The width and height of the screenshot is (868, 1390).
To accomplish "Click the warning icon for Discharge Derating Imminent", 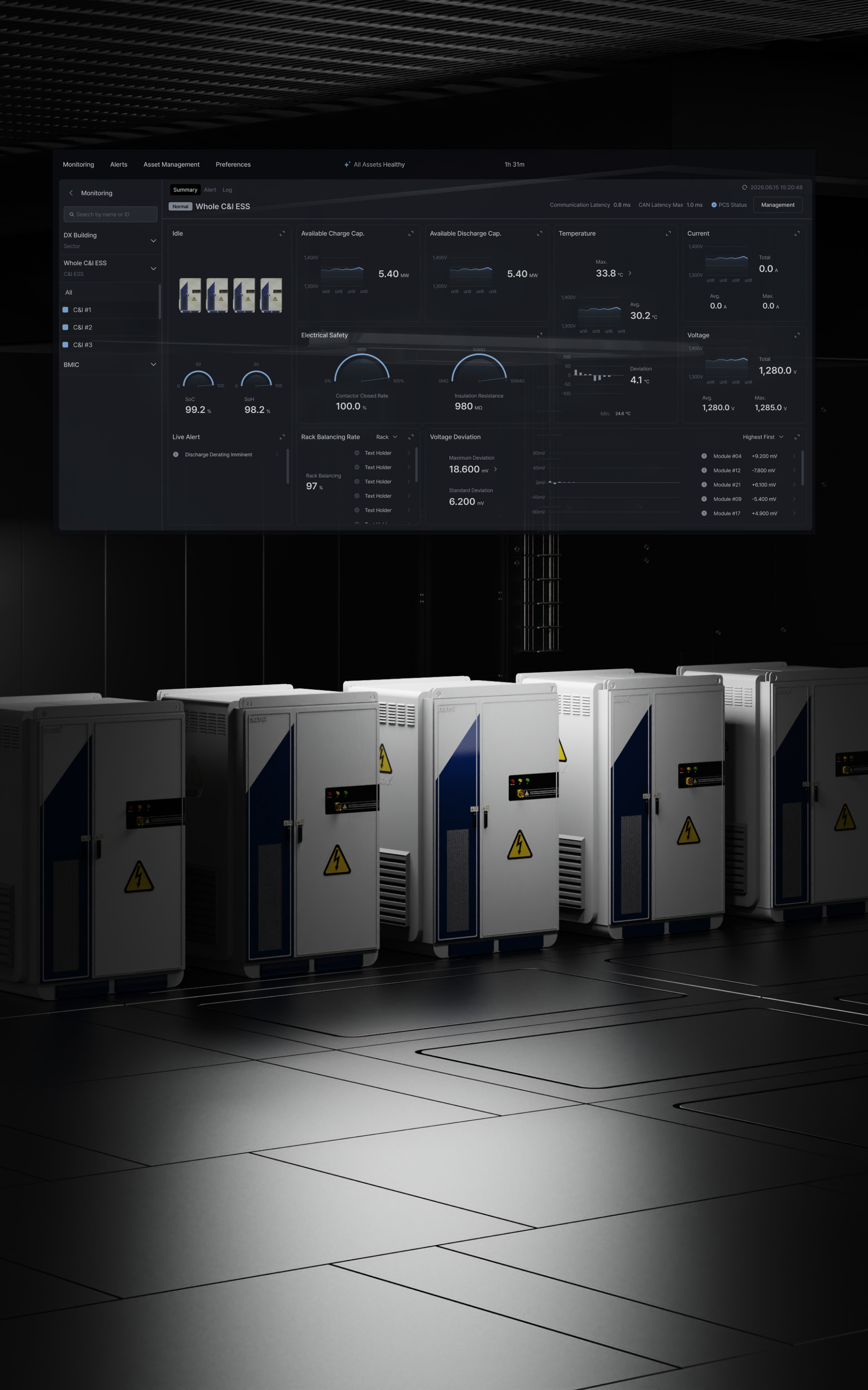I will point(176,454).
